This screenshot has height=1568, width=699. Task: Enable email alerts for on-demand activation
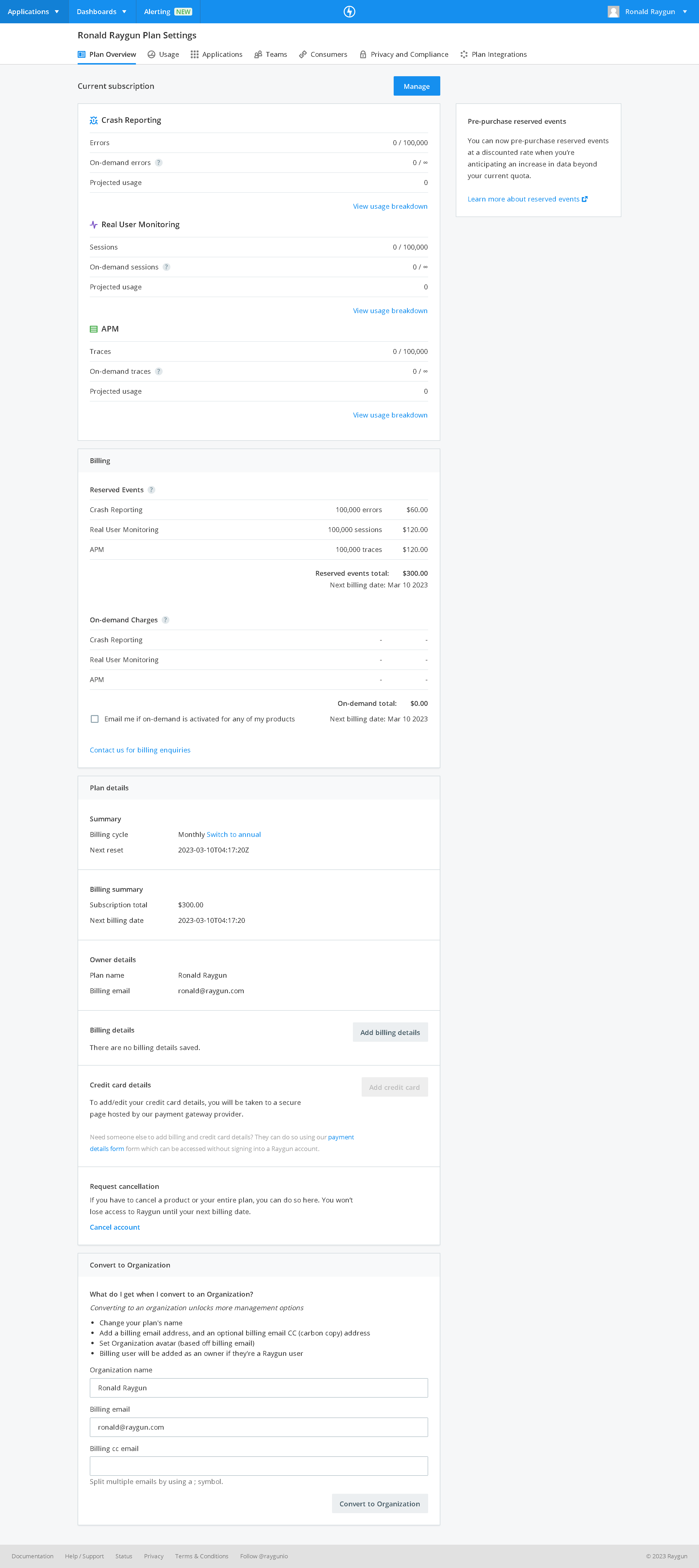(94, 719)
